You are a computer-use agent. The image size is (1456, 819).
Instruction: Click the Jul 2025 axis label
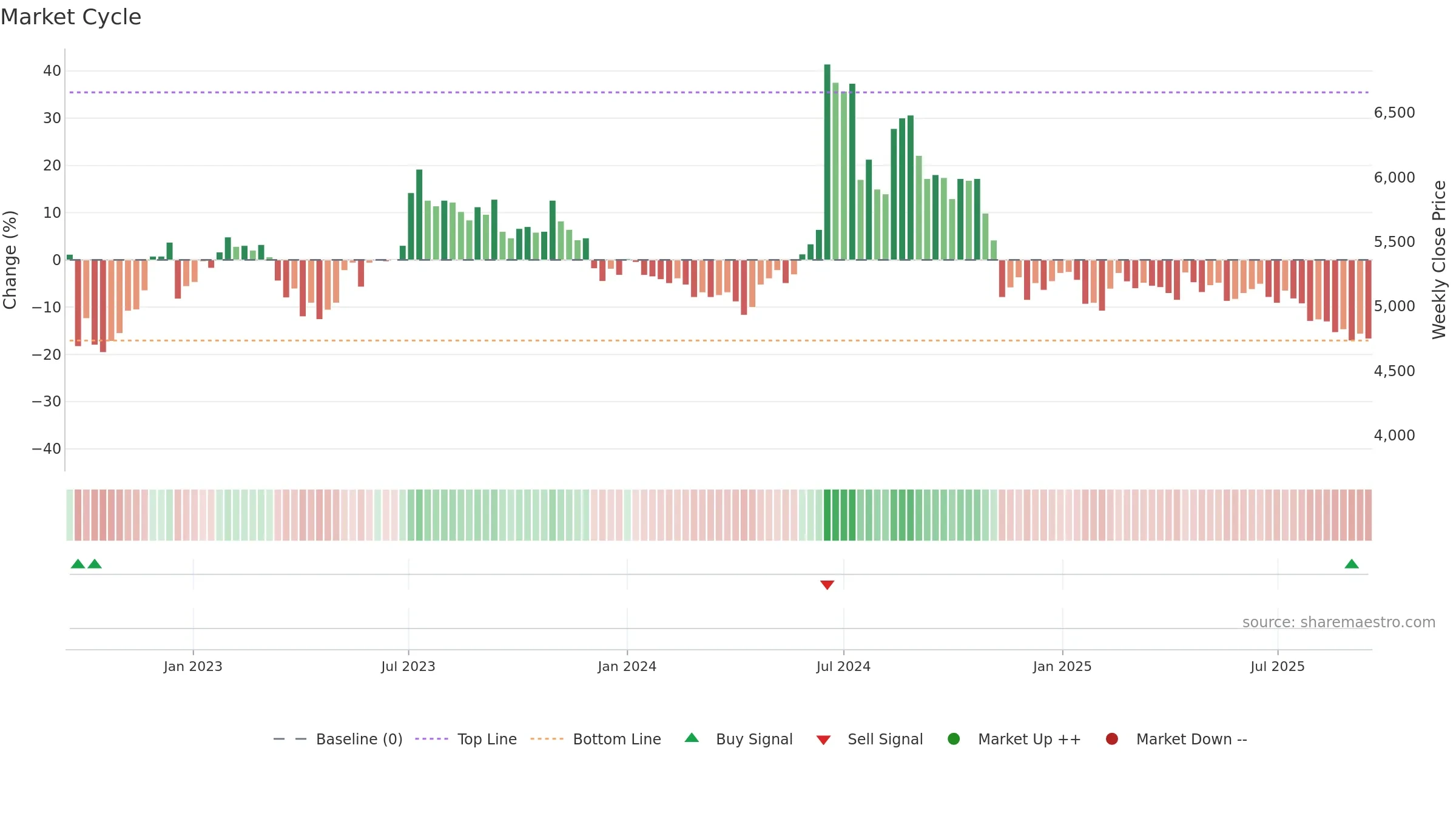(x=1278, y=666)
